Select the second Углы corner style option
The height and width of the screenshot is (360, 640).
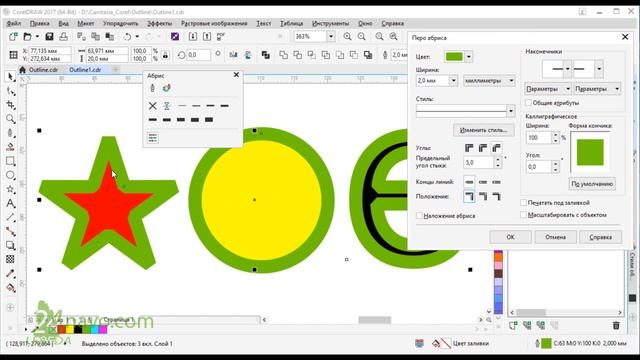tap(482, 148)
